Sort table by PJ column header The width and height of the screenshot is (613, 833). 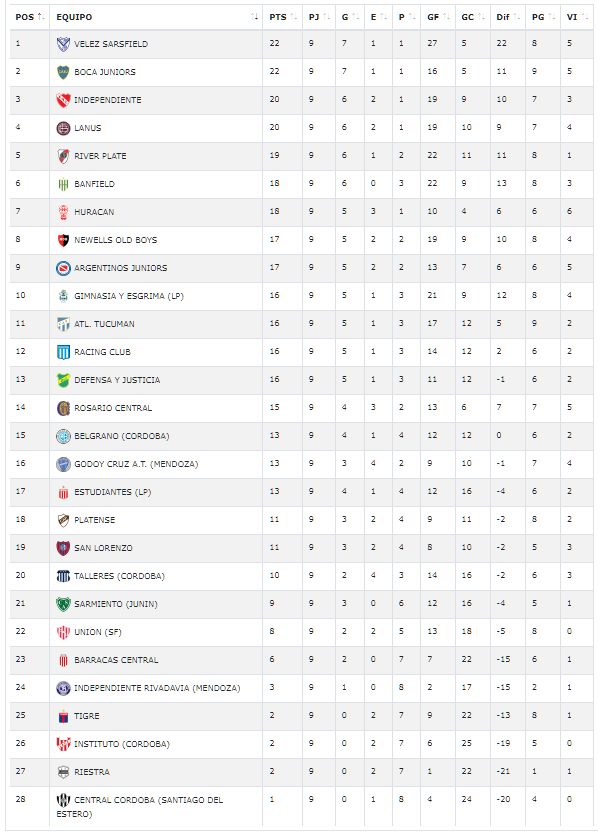click(319, 17)
